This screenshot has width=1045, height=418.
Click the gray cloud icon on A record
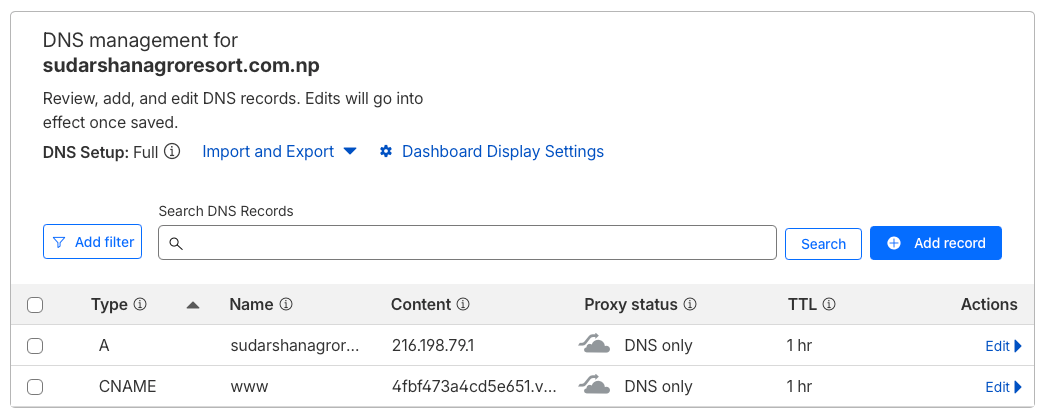coord(595,345)
